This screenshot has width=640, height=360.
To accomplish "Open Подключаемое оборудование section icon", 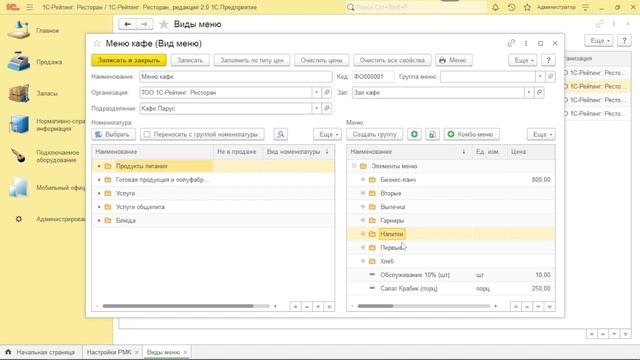I will click(18, 156).
